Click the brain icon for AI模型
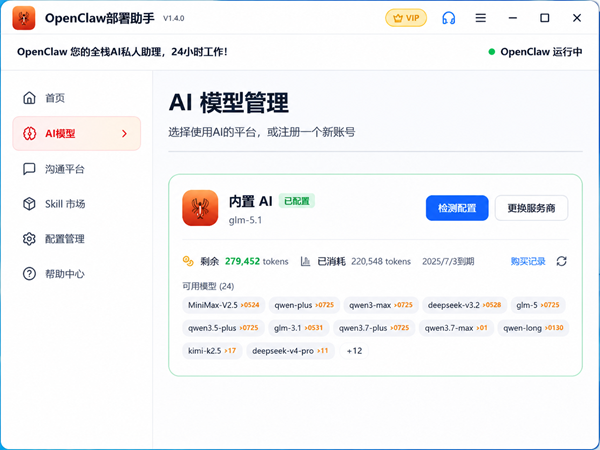 pos(29,134)
